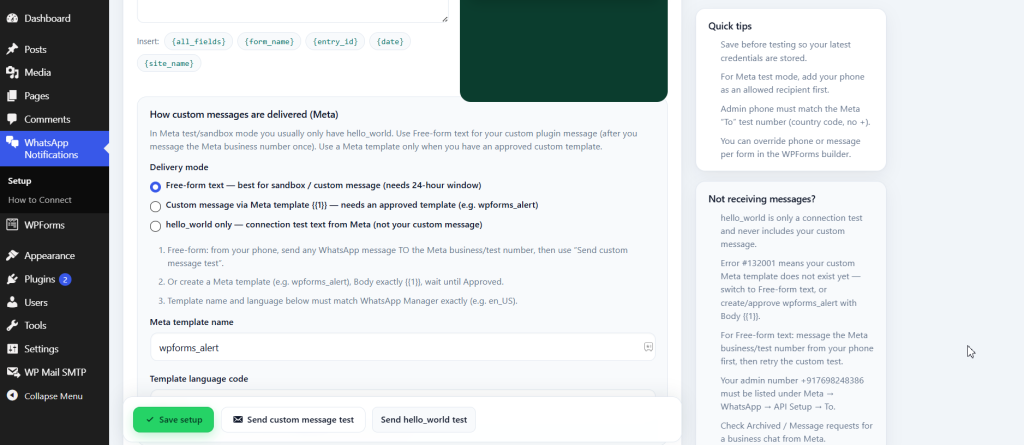Open Media menu item
The width and height of the screenshot is (1024, 445).
54,73
